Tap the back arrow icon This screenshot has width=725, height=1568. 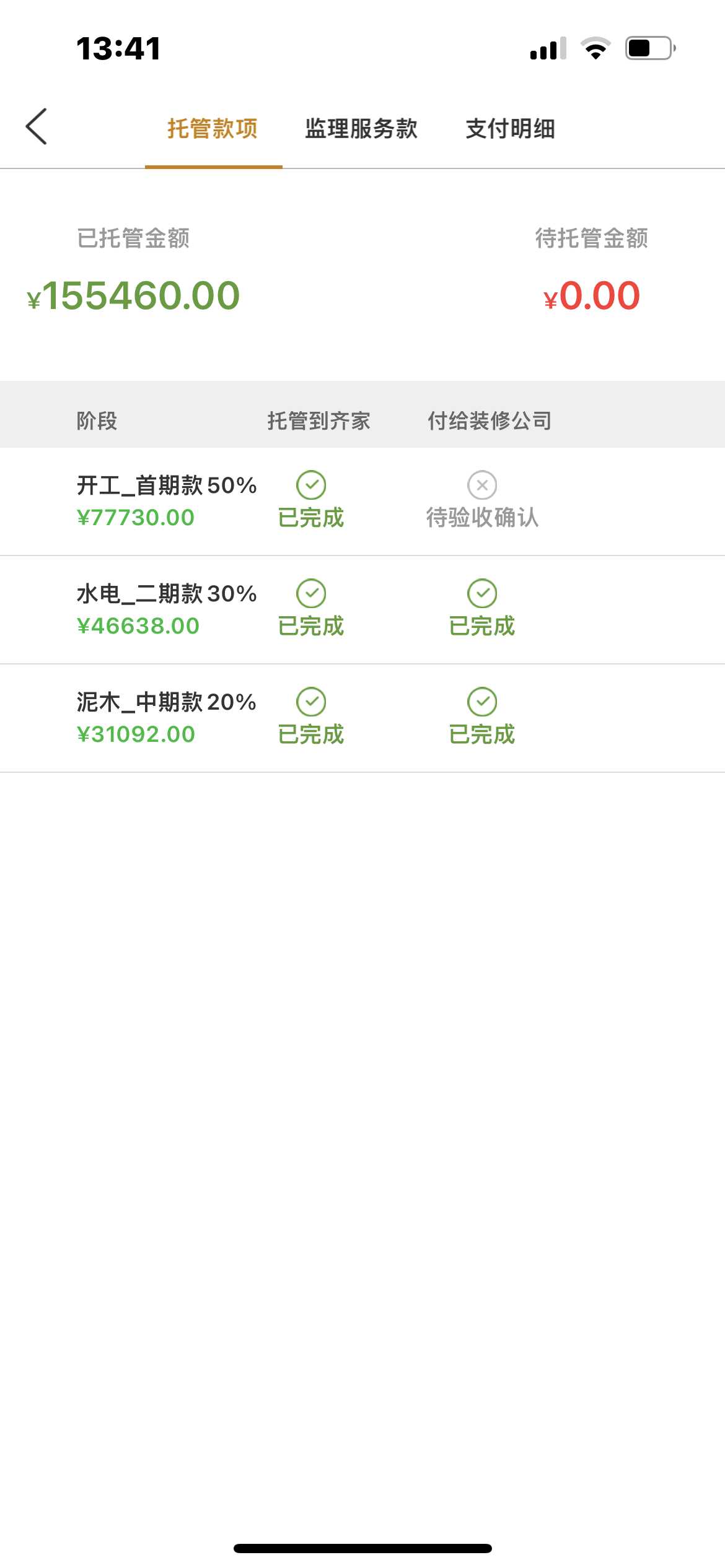click(x=37, y=126)
